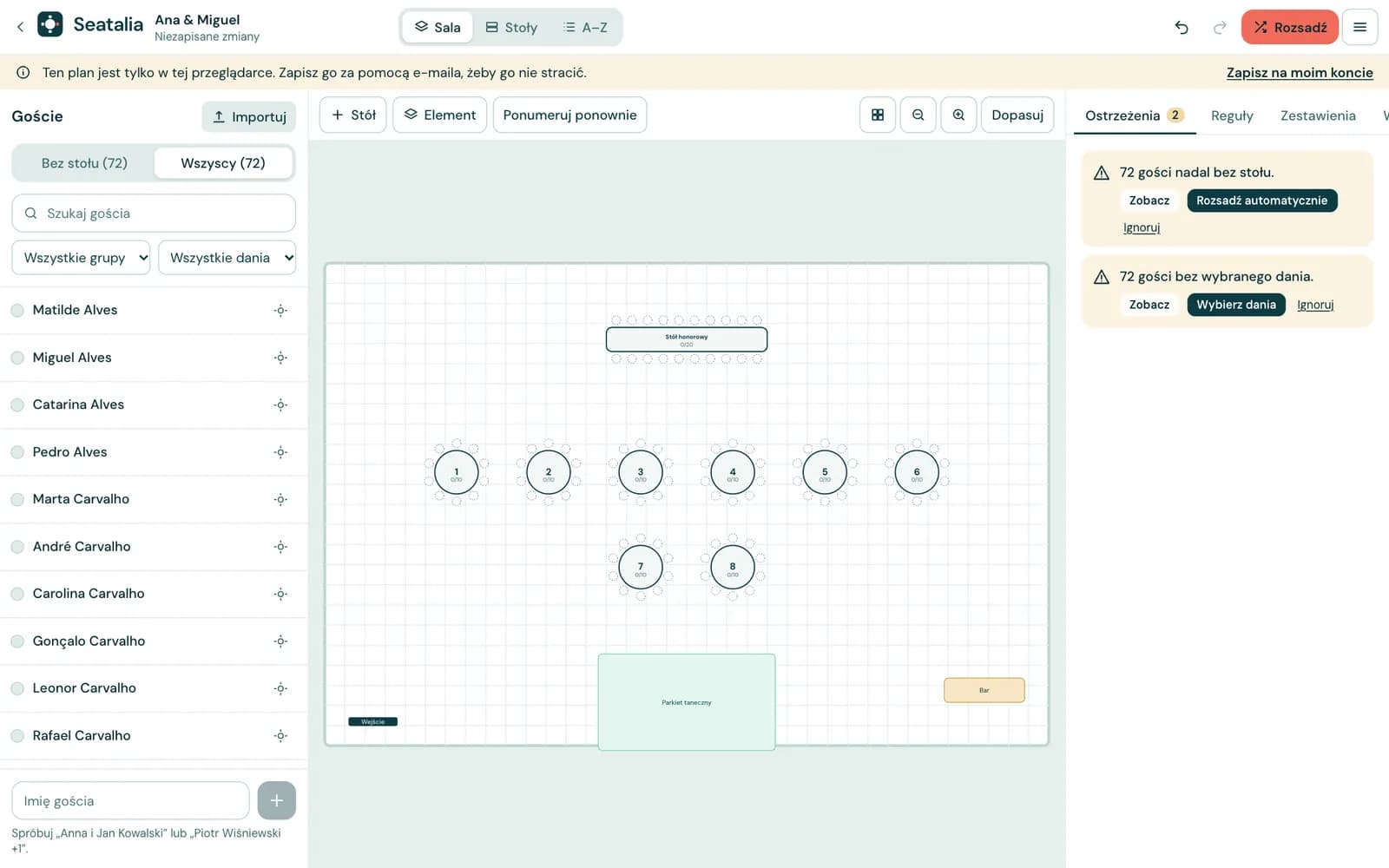
Task: Zoom out of the floor plan
Action: [918, 115]
